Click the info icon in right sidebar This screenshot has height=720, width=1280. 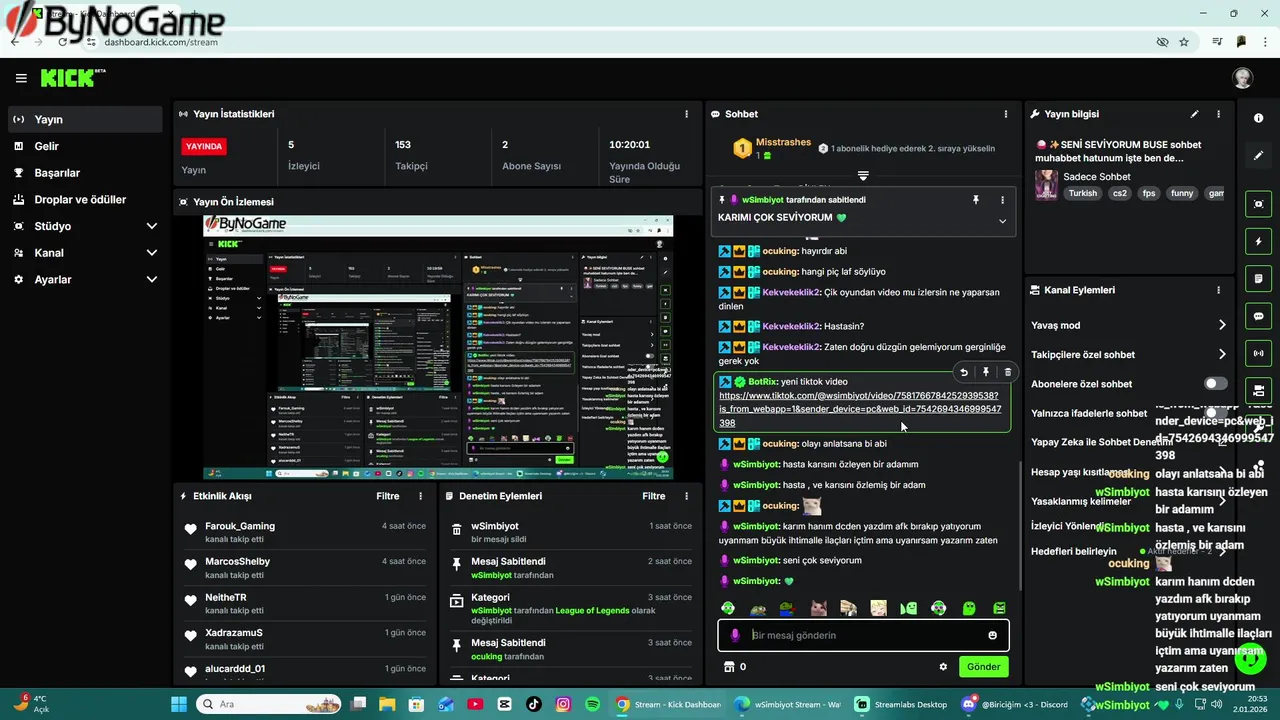click(x=1258, y=118)
